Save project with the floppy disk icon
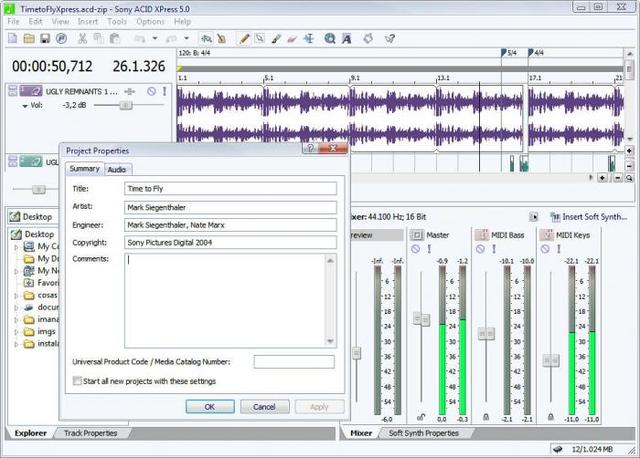Screen dimensions: 640x458 click(x=45, y=39)
